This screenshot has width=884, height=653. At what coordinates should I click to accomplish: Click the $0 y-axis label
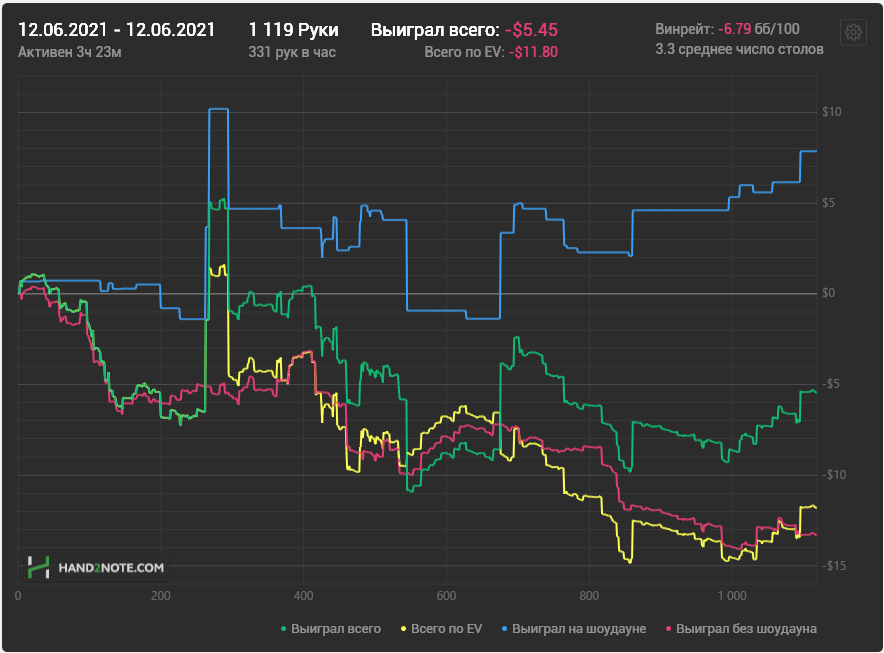coord(828,293)
